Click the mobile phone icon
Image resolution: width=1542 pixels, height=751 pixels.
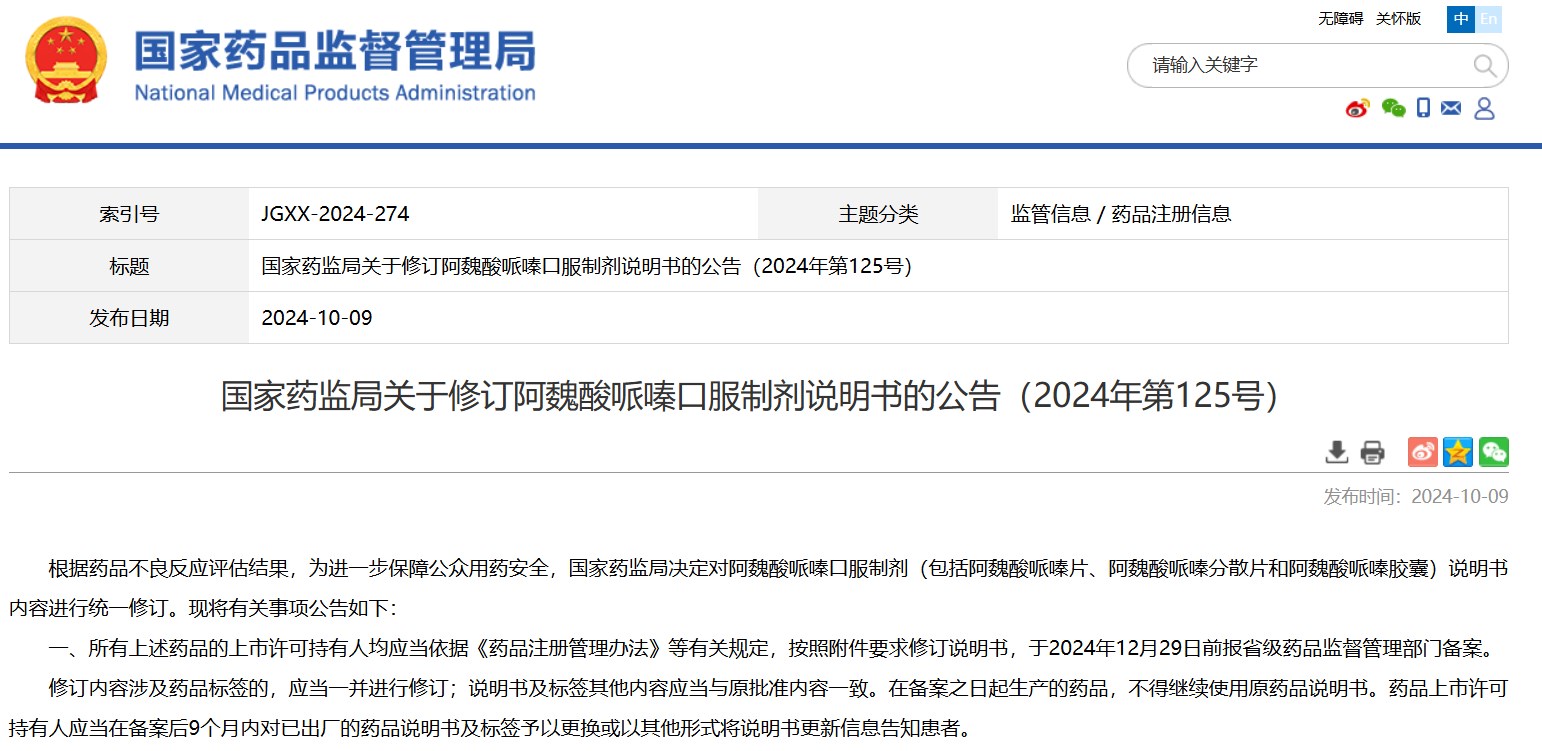1423,108
